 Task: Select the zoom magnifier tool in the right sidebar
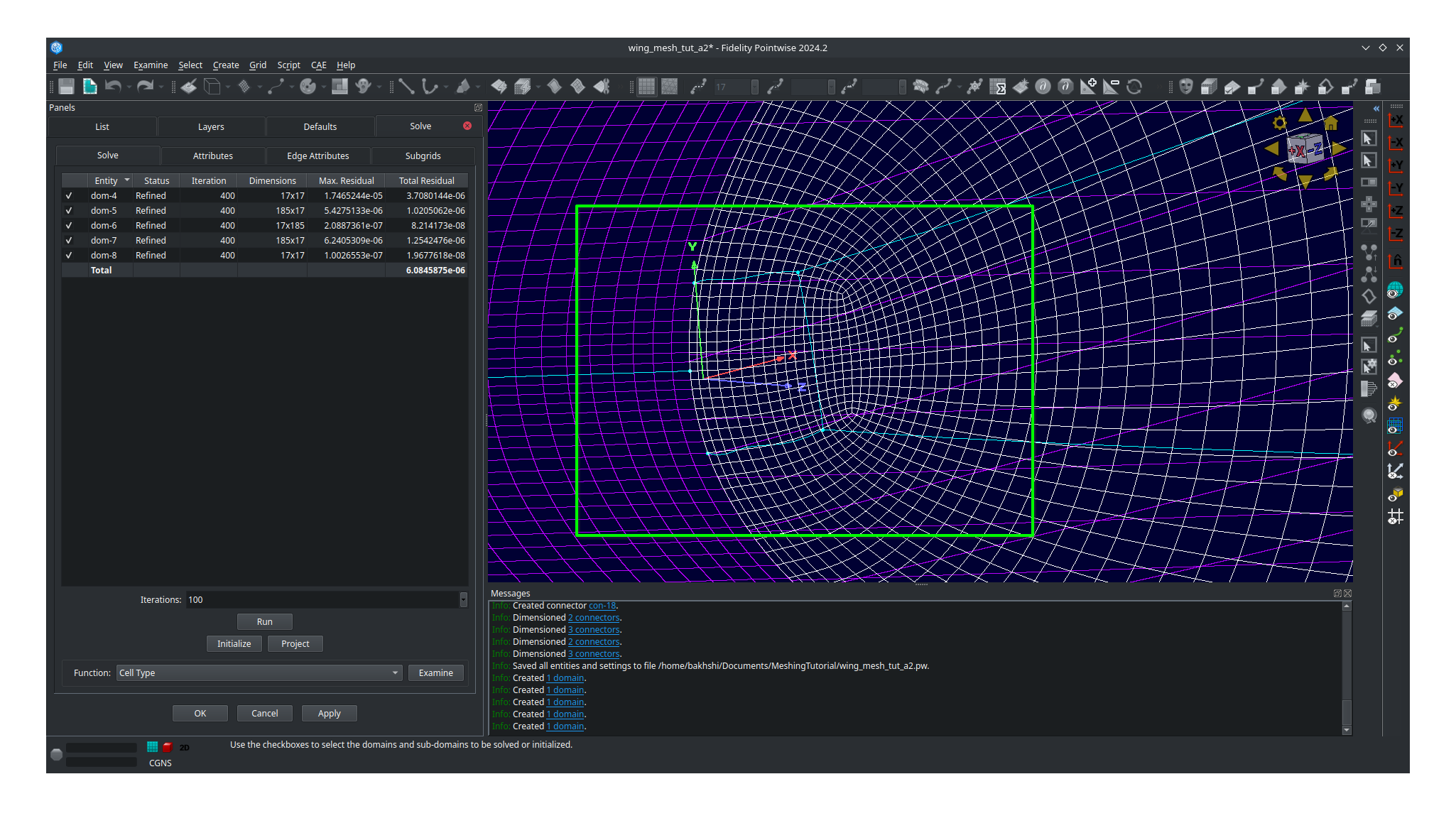[1369, 415]
